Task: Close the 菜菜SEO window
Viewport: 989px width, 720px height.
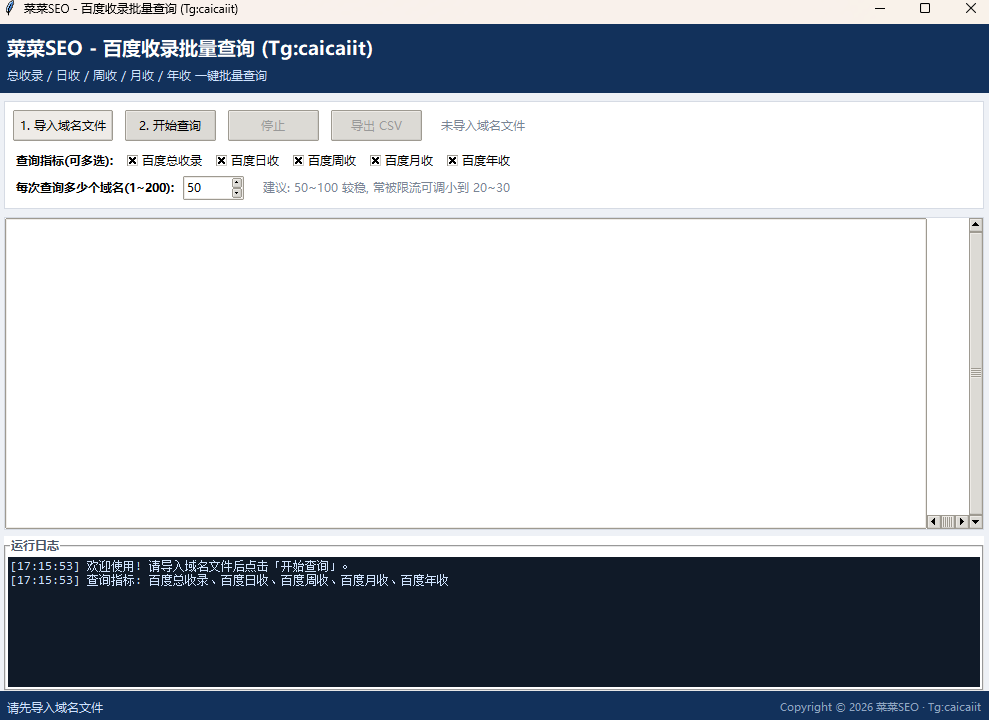Action: pyautogui.click(x=971, y=9)
